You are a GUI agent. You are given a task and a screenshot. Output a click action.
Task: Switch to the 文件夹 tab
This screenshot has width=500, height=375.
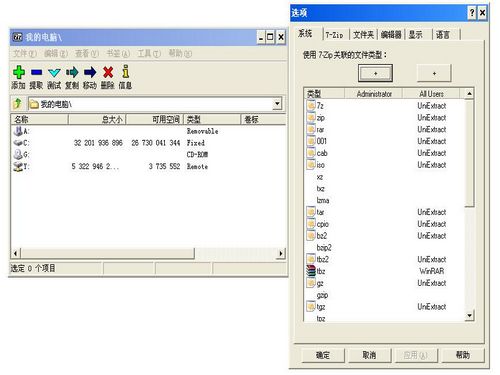point(363,35)
